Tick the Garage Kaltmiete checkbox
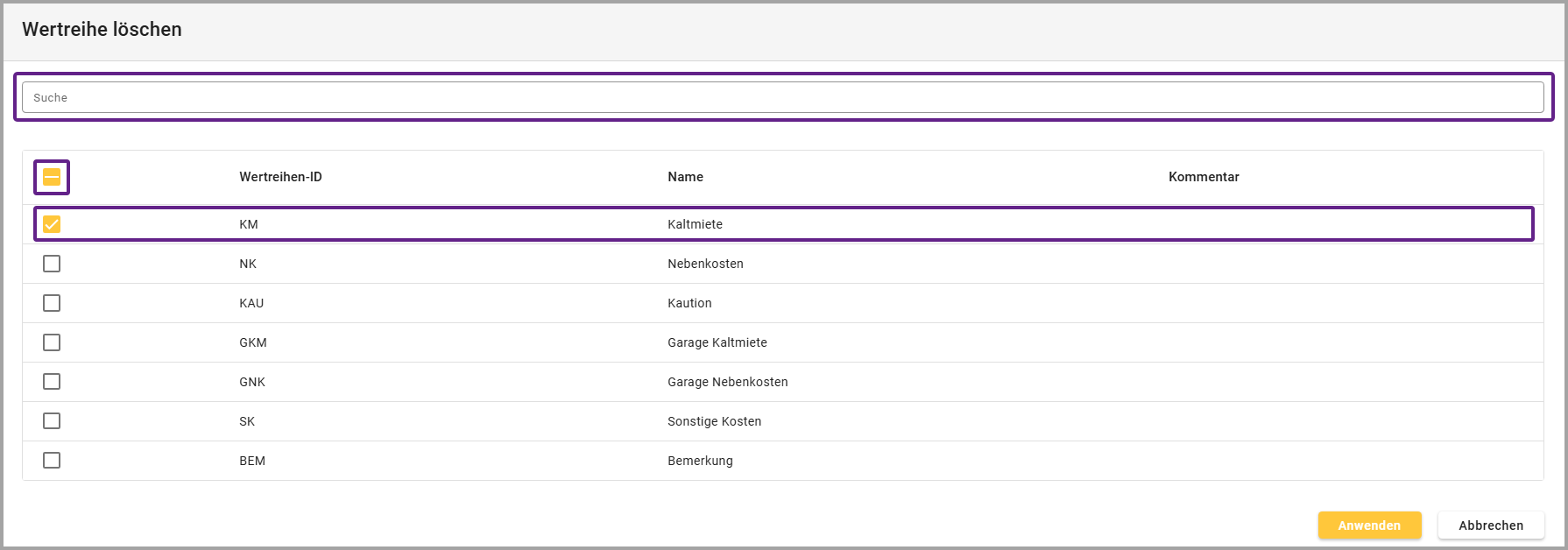This screenshot has height=550, width=1568. tap(52, 342)
